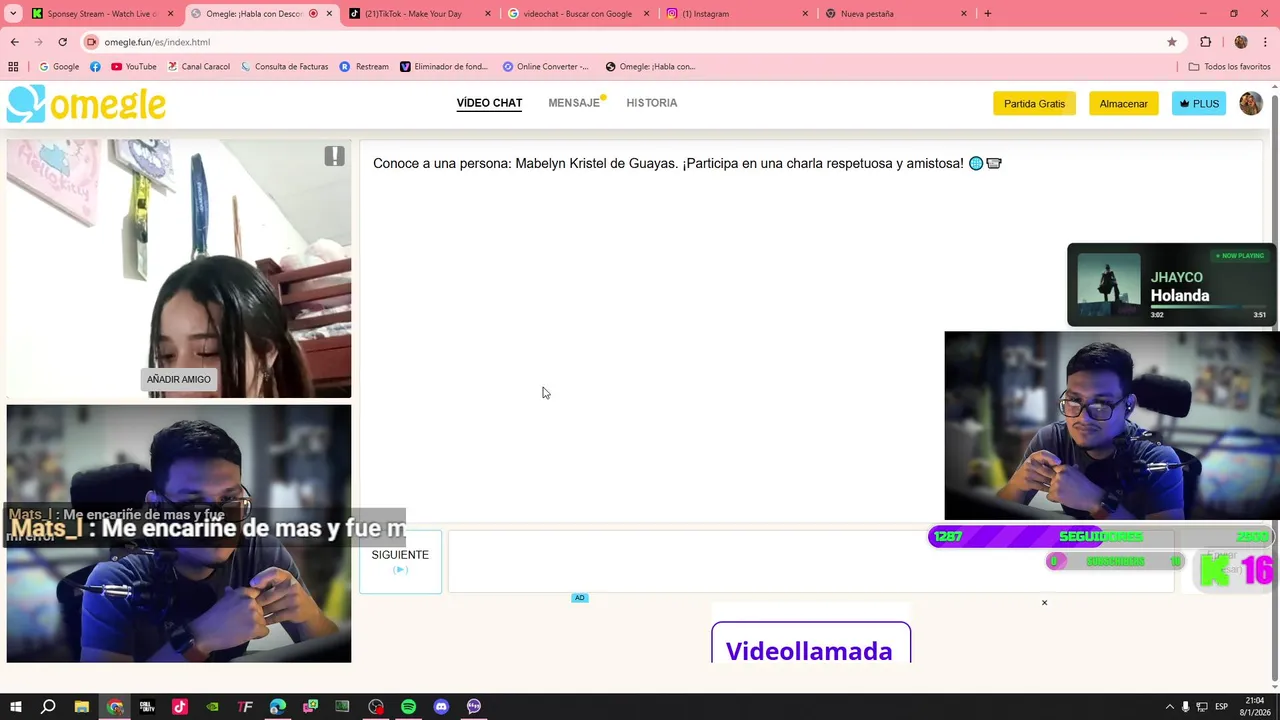The height and width of the screenshot is (720, 1280).
Task: Click the Videollamada ad banner
Action: pyautogui.click(x=811, y=643)
